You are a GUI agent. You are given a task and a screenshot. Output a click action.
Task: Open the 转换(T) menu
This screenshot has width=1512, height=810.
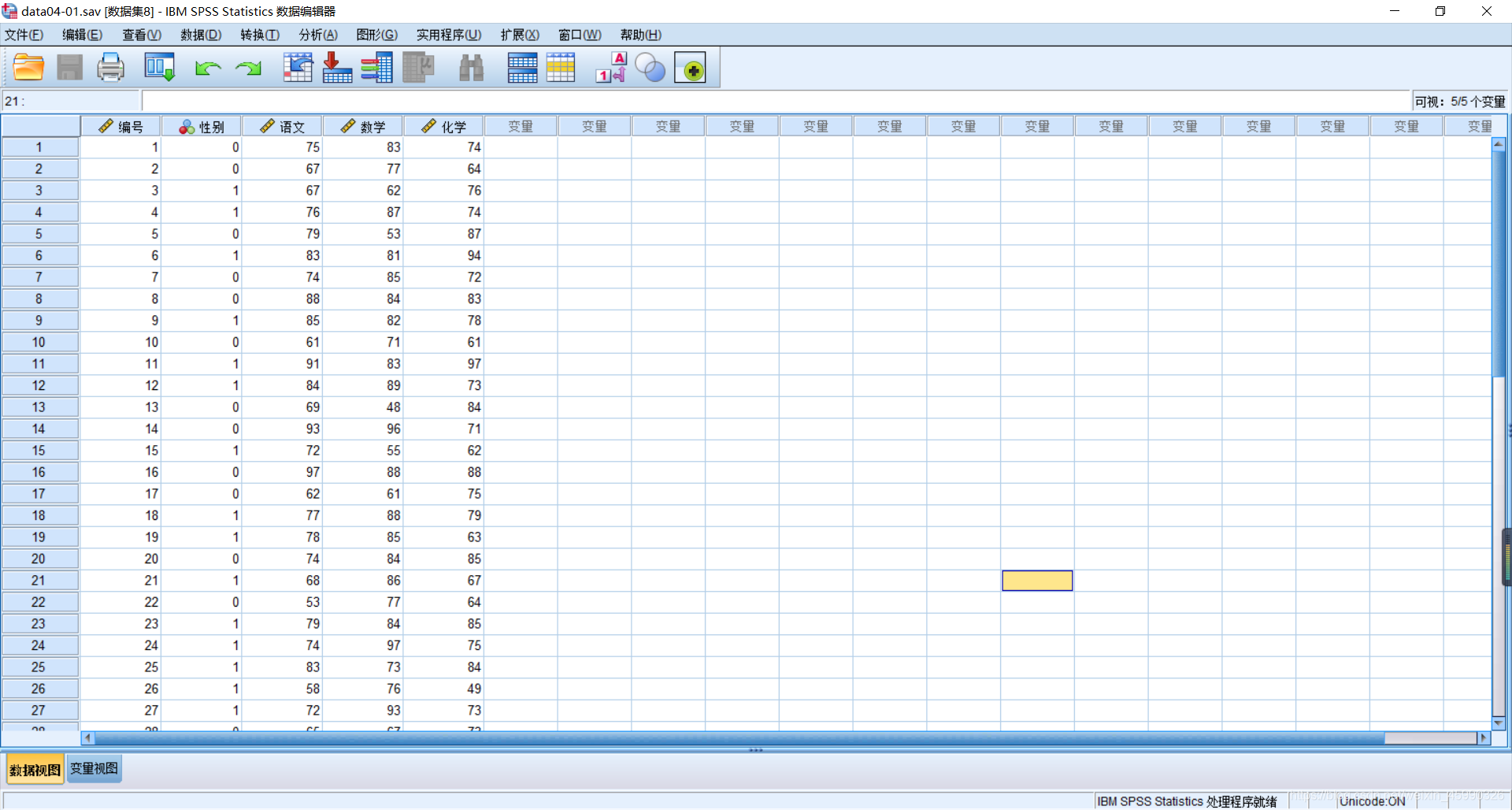pos(260,35)
